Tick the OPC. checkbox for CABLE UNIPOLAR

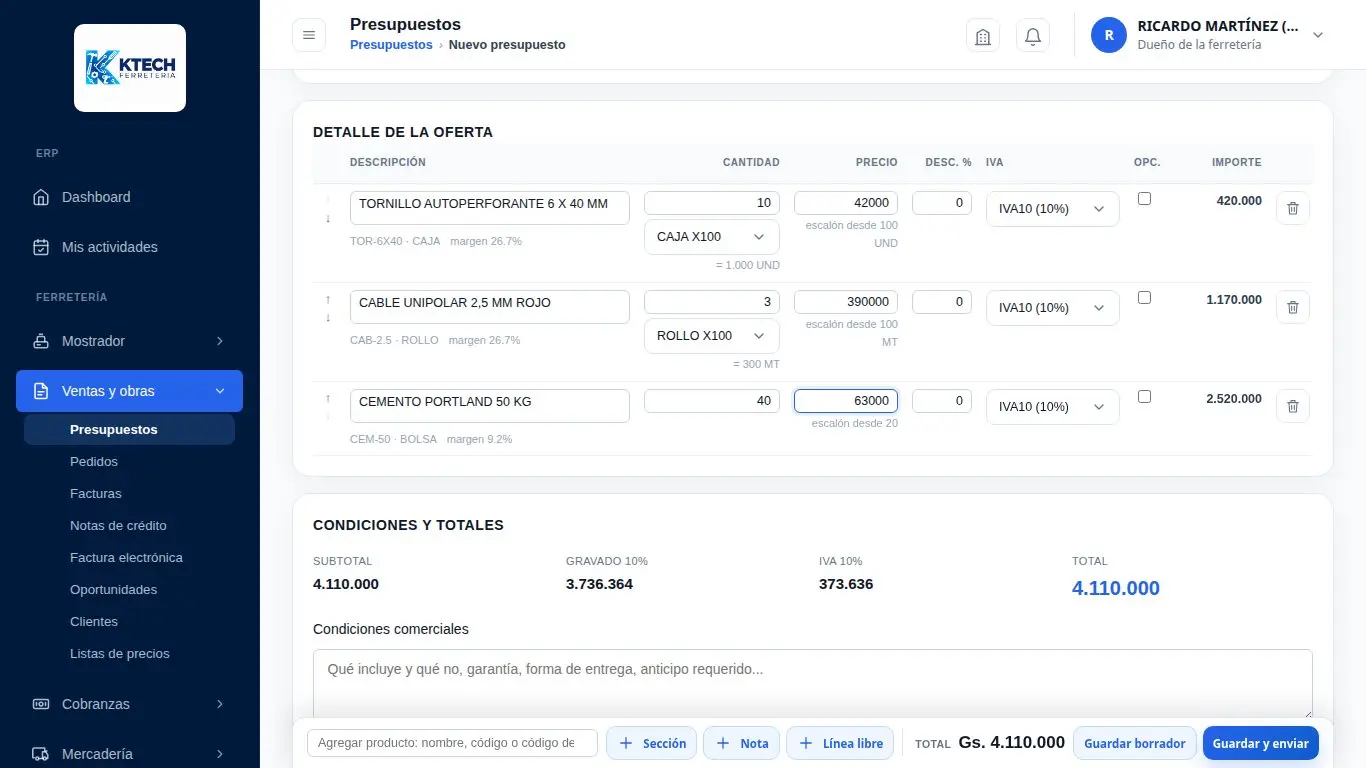1145,298
